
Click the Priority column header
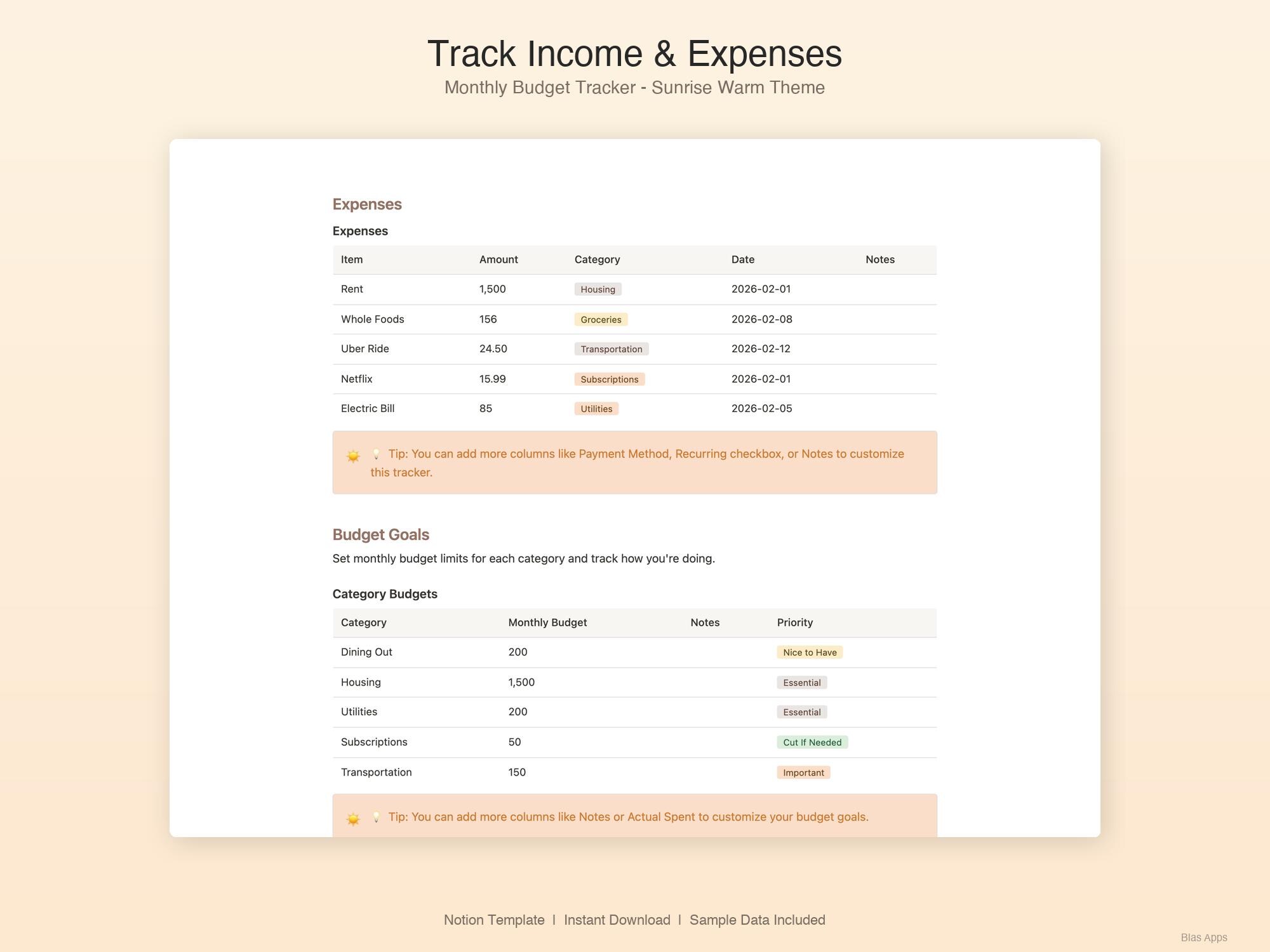tap(795, 623)
